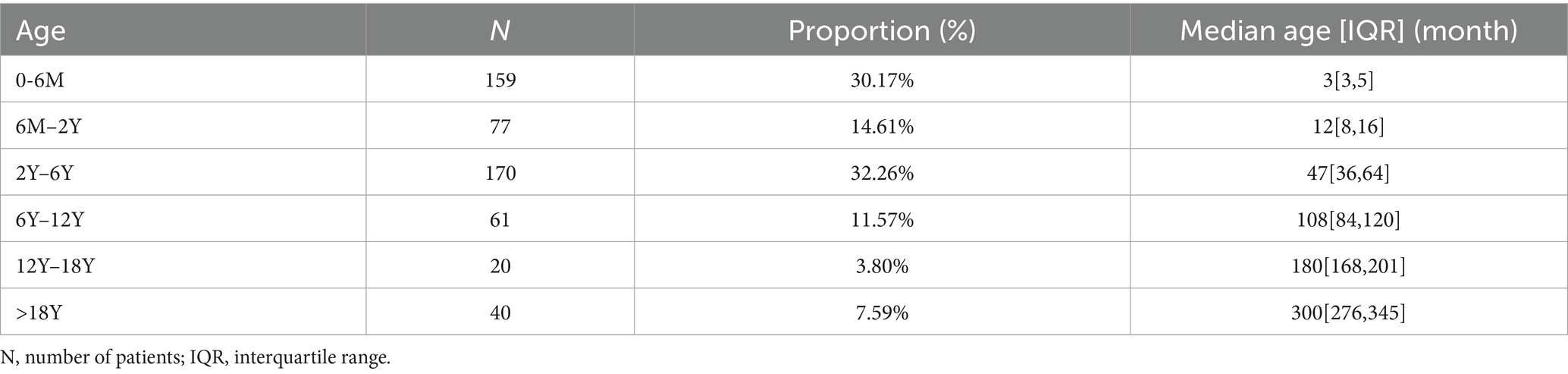The image size is (1568, 374).
Task: Click the Age column header
Action: point(41,31)
